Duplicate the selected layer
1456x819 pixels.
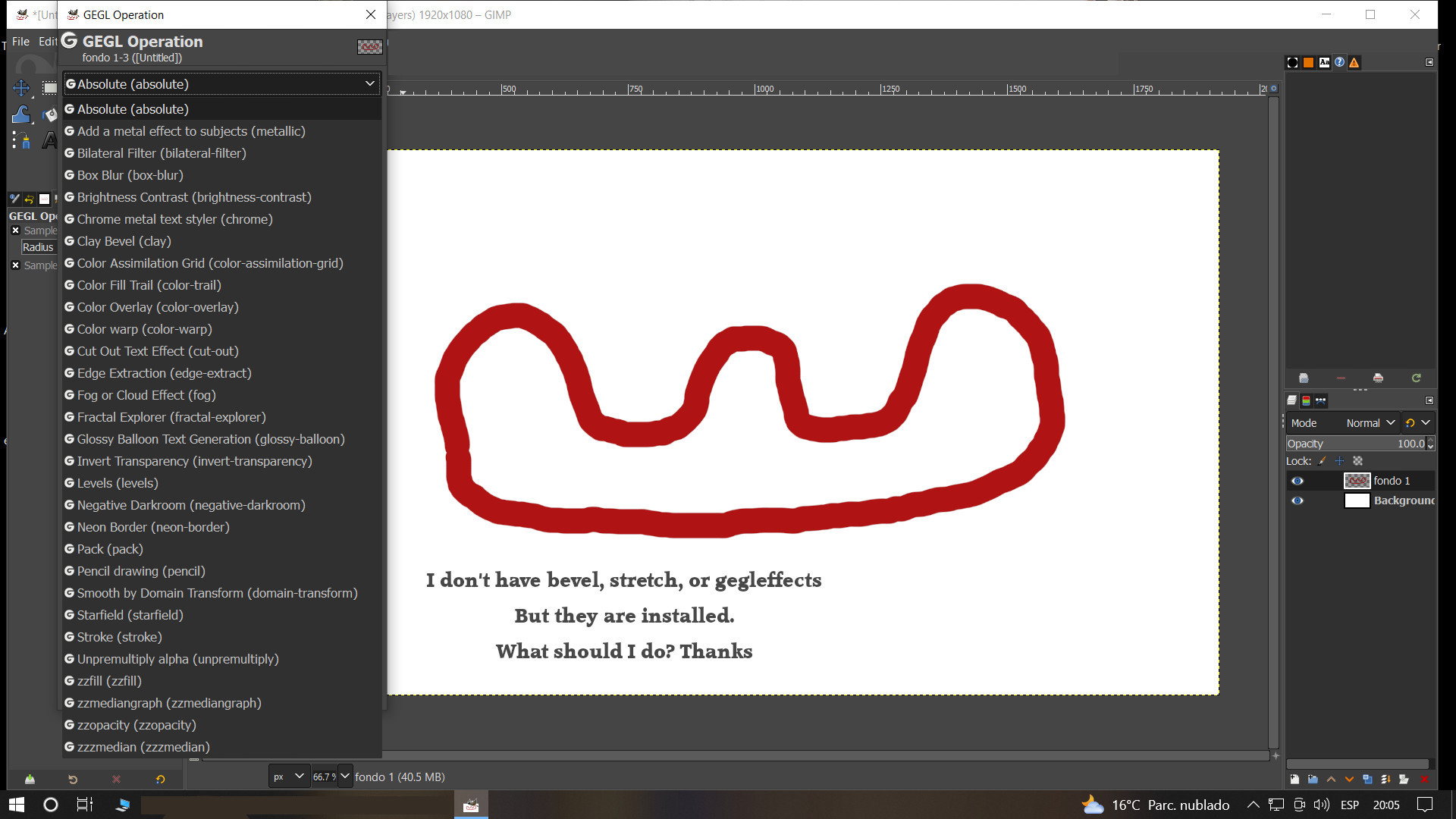point(1367,779)
